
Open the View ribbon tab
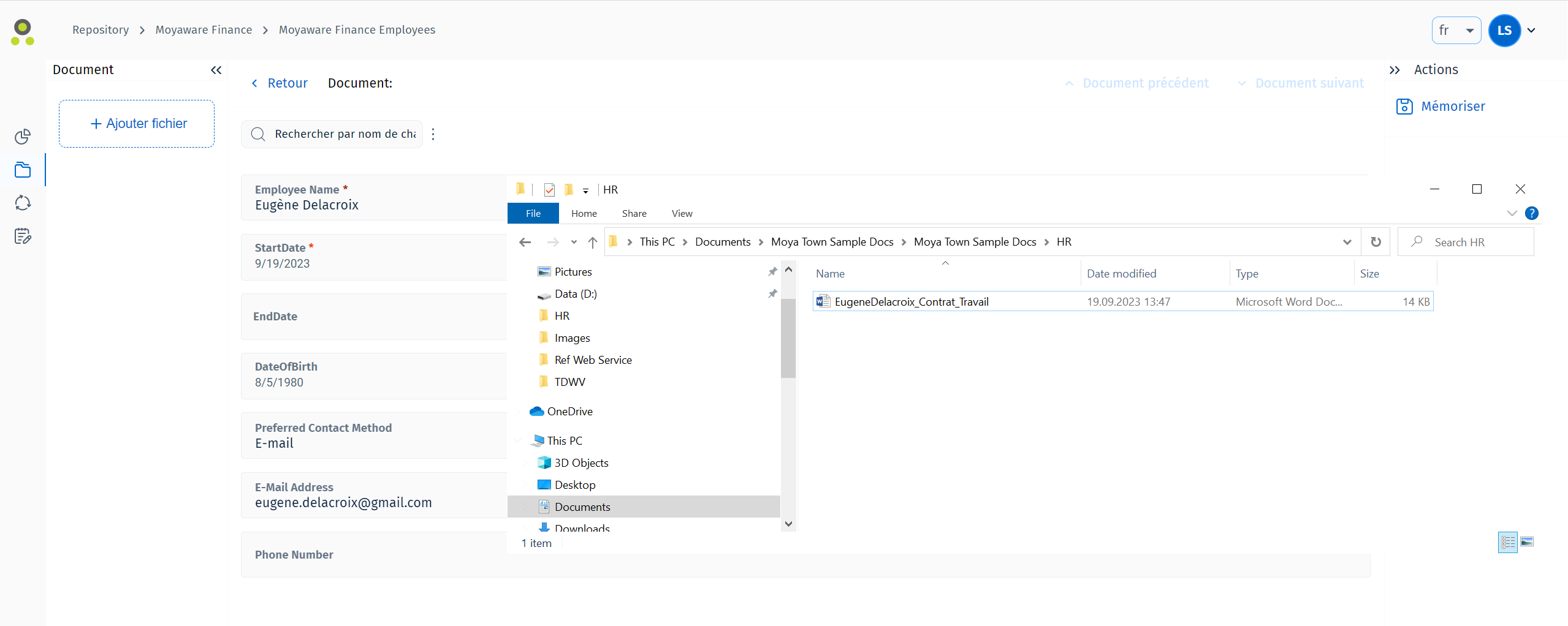(x=682, y=213)
